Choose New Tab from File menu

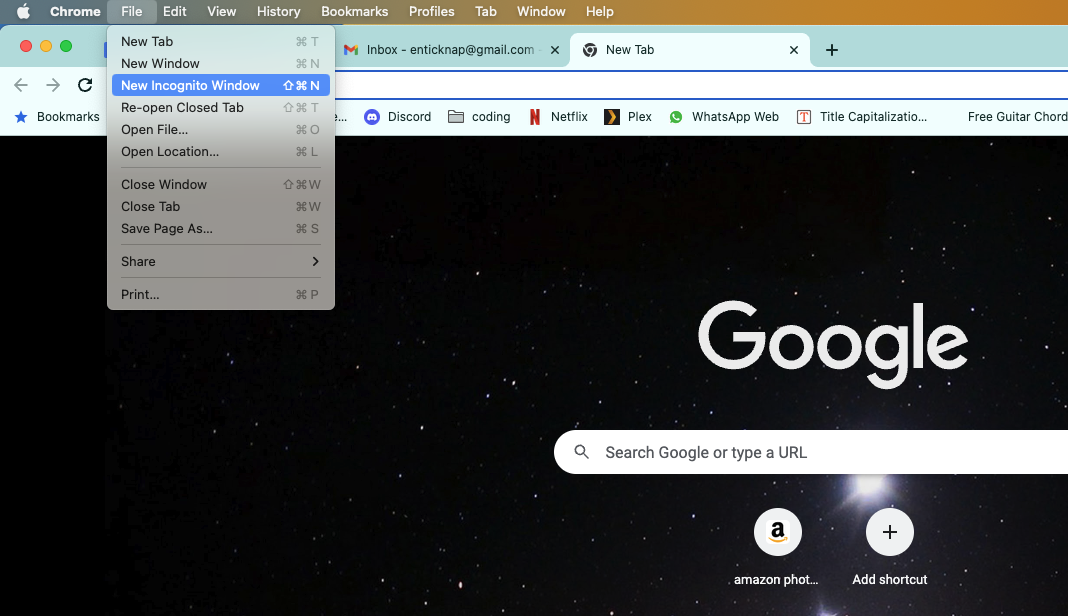221,42
